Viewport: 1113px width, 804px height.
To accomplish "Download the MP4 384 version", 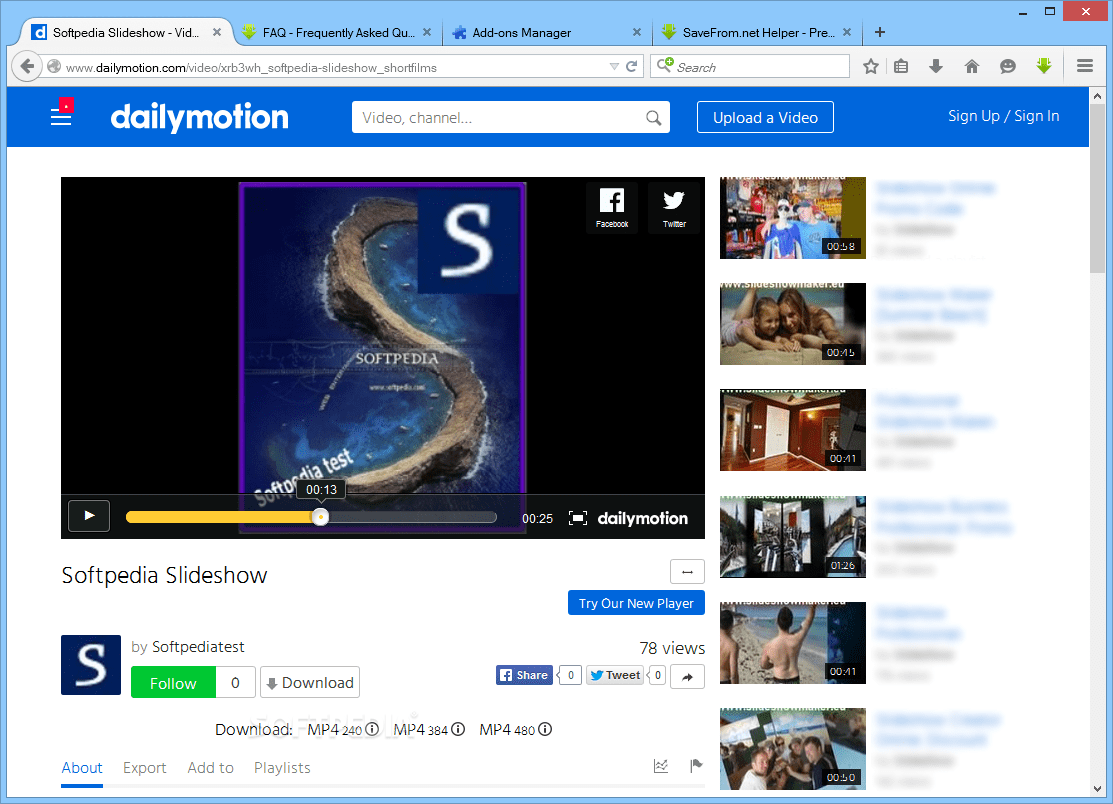I will (420, 729).
